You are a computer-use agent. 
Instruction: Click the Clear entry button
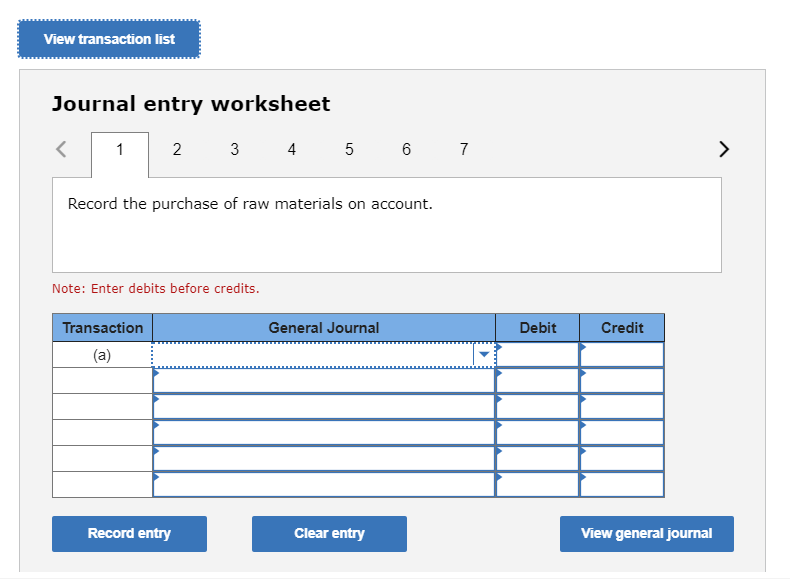pos(330,534)
